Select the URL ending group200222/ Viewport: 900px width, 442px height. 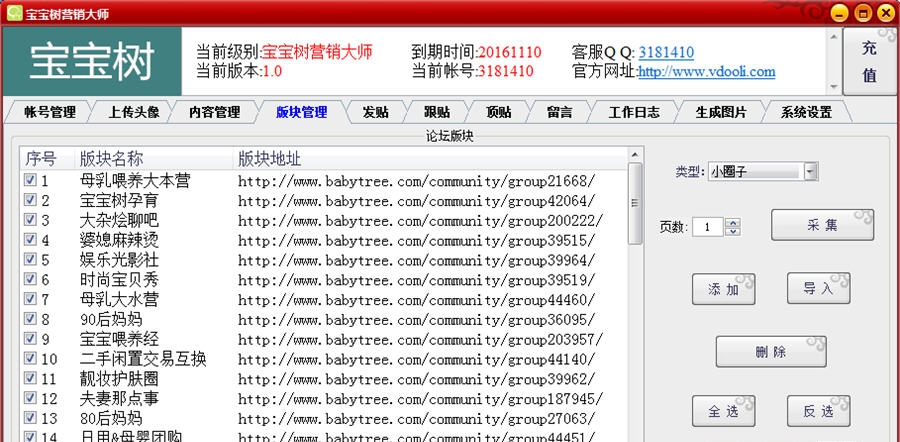[420, 221]
